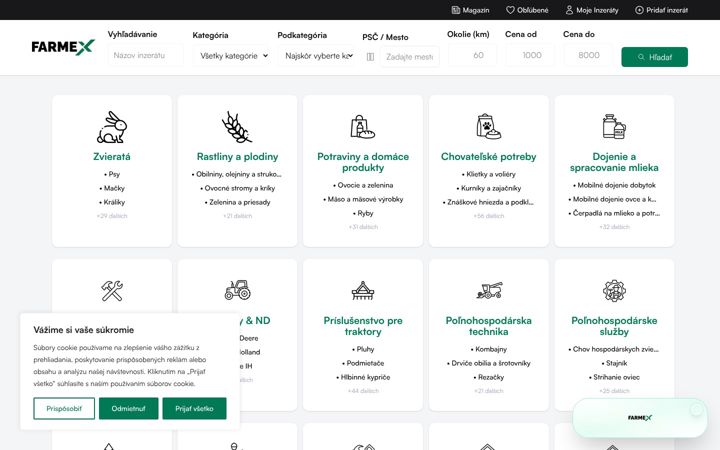720x450 pixels.
Task: Select the Rezačky subcategory
Action: (489, 377)
